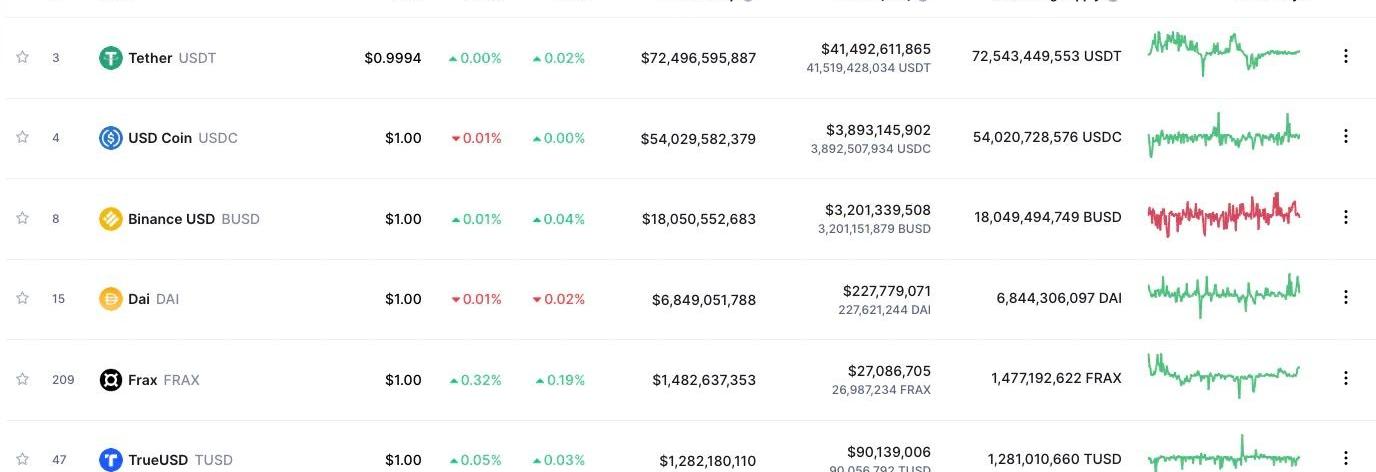Open the three-dot menu for Tether

(1346, 56)
